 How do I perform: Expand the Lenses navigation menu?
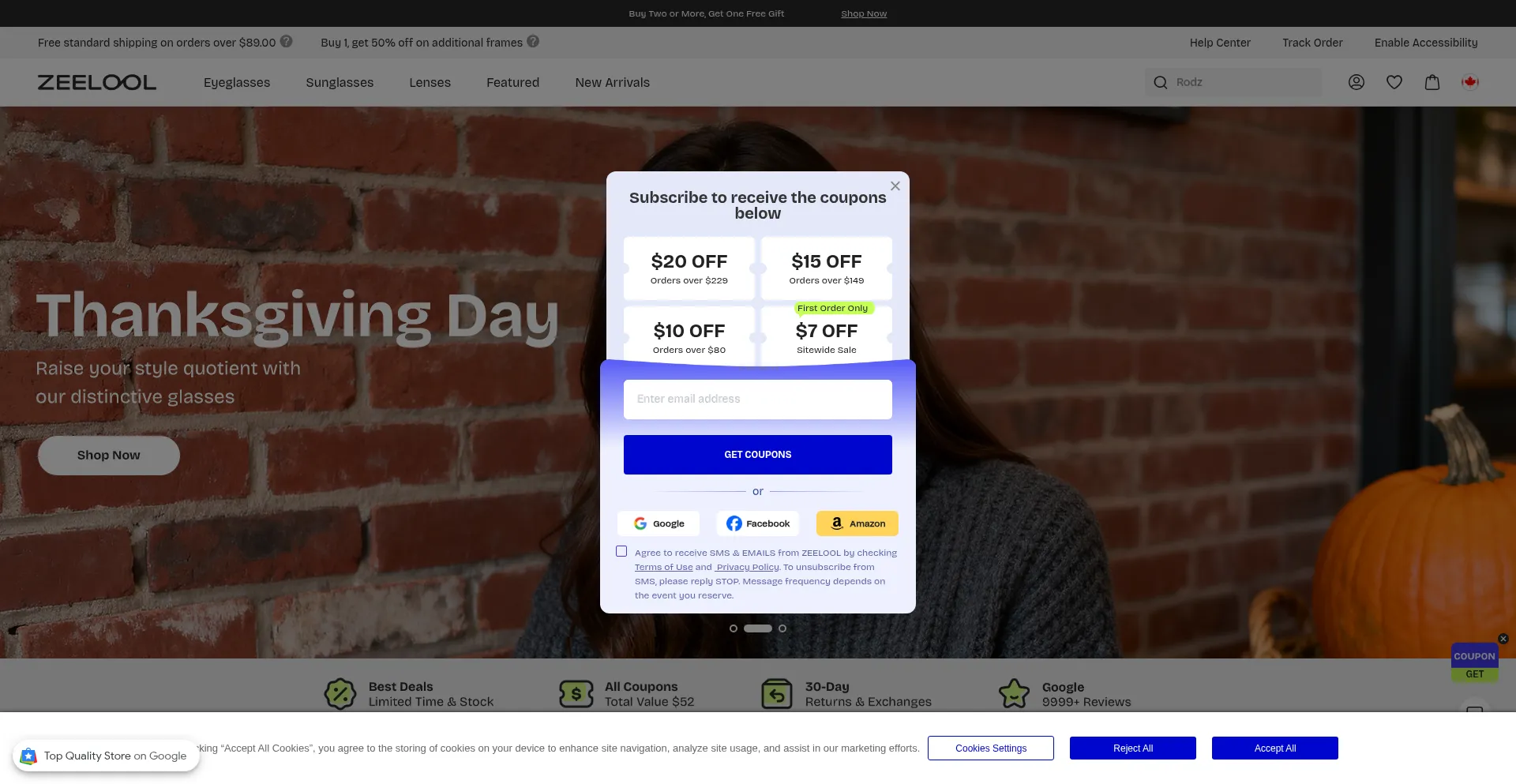pyautogui.click(x=430, y=82)
